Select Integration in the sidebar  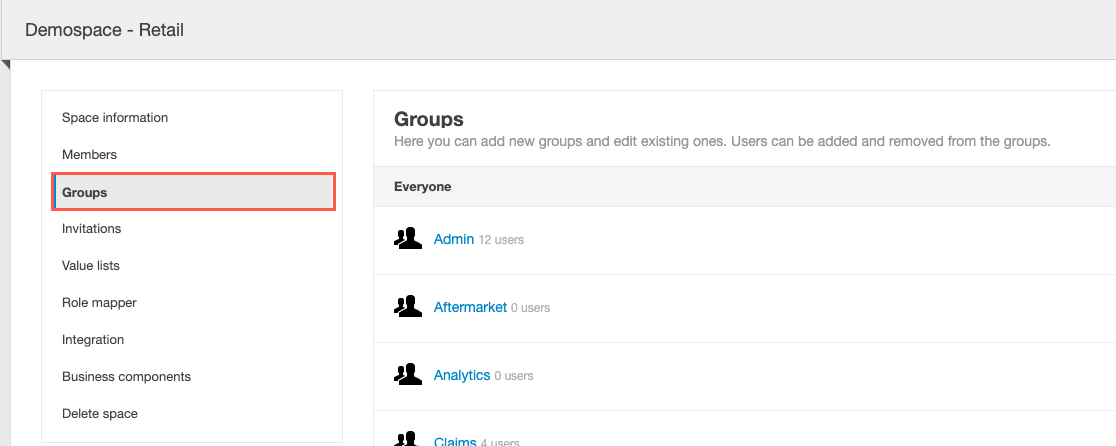coord(93,340)
